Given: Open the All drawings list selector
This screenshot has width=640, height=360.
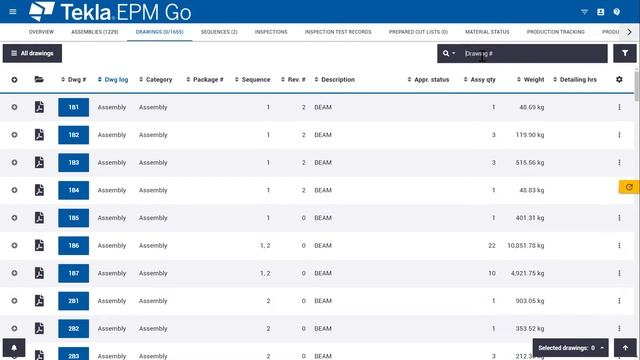Looking at the screenshot, I should pos(32,53).
